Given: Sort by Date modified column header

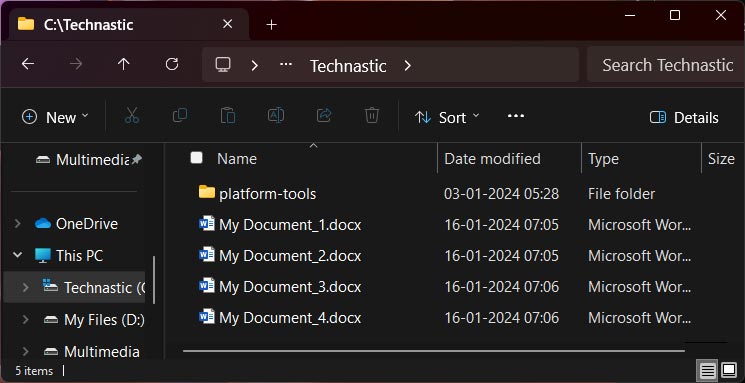Looking at the screenshot, I should 492,159.
